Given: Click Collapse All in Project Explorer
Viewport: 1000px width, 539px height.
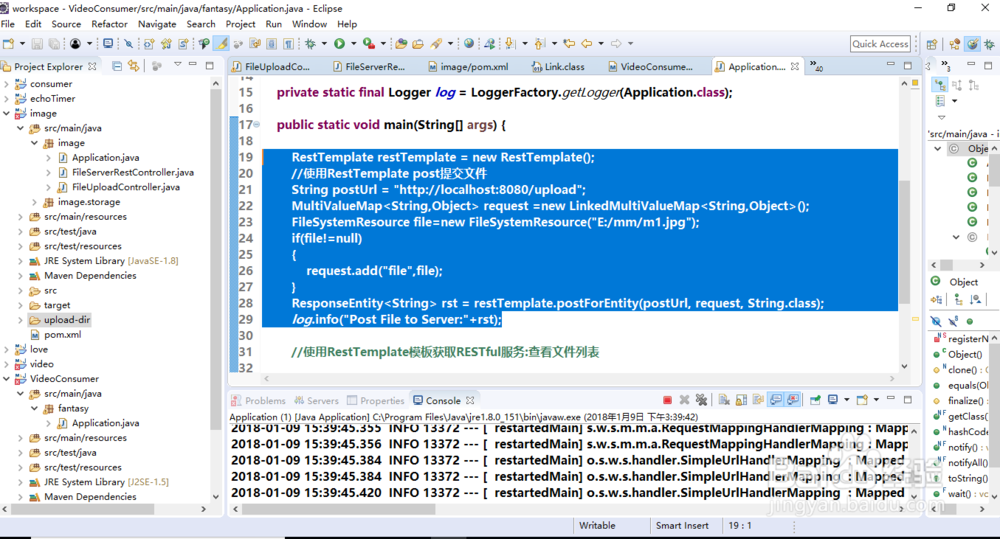Looking at the screenshot, I should coord(117,66).
